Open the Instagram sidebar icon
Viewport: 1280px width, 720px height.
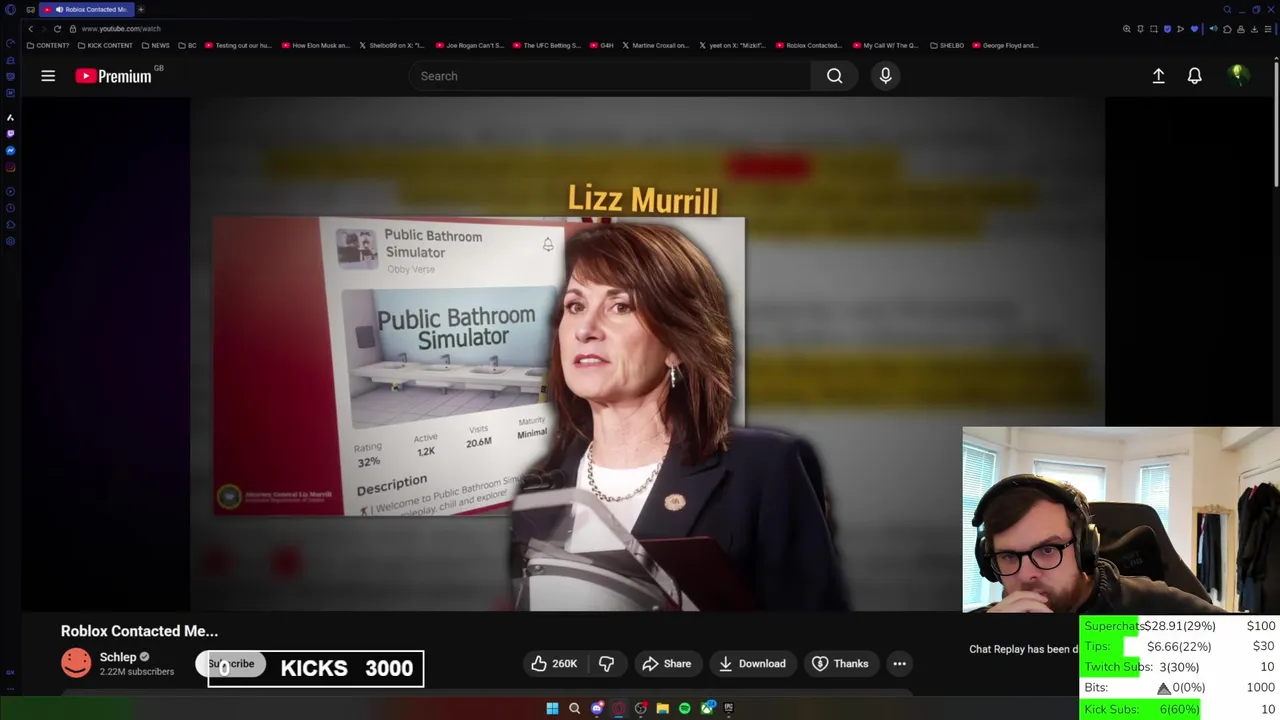coord(10,167)
